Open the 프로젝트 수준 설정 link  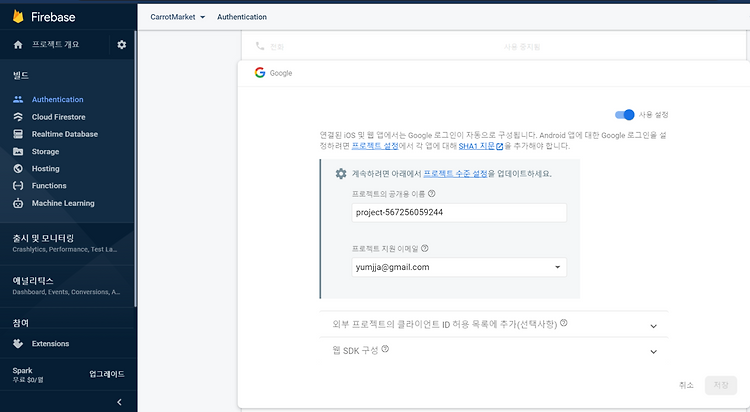(455, 174)
